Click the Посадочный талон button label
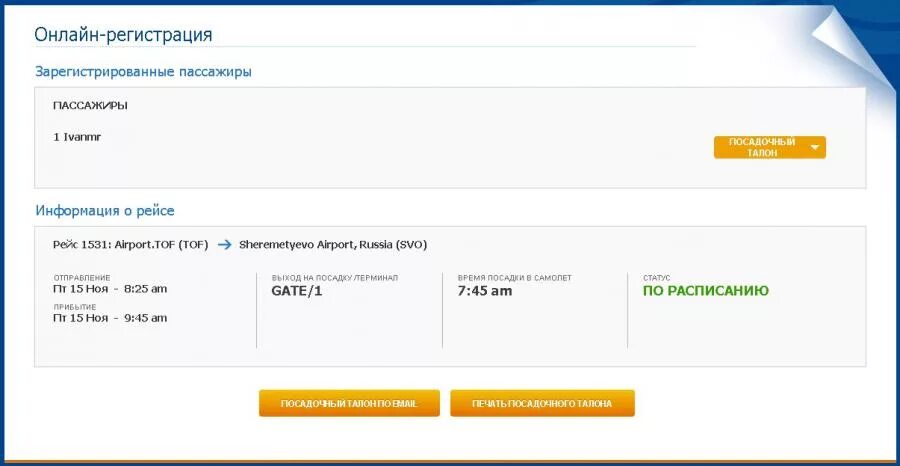 tap(762, 147)
